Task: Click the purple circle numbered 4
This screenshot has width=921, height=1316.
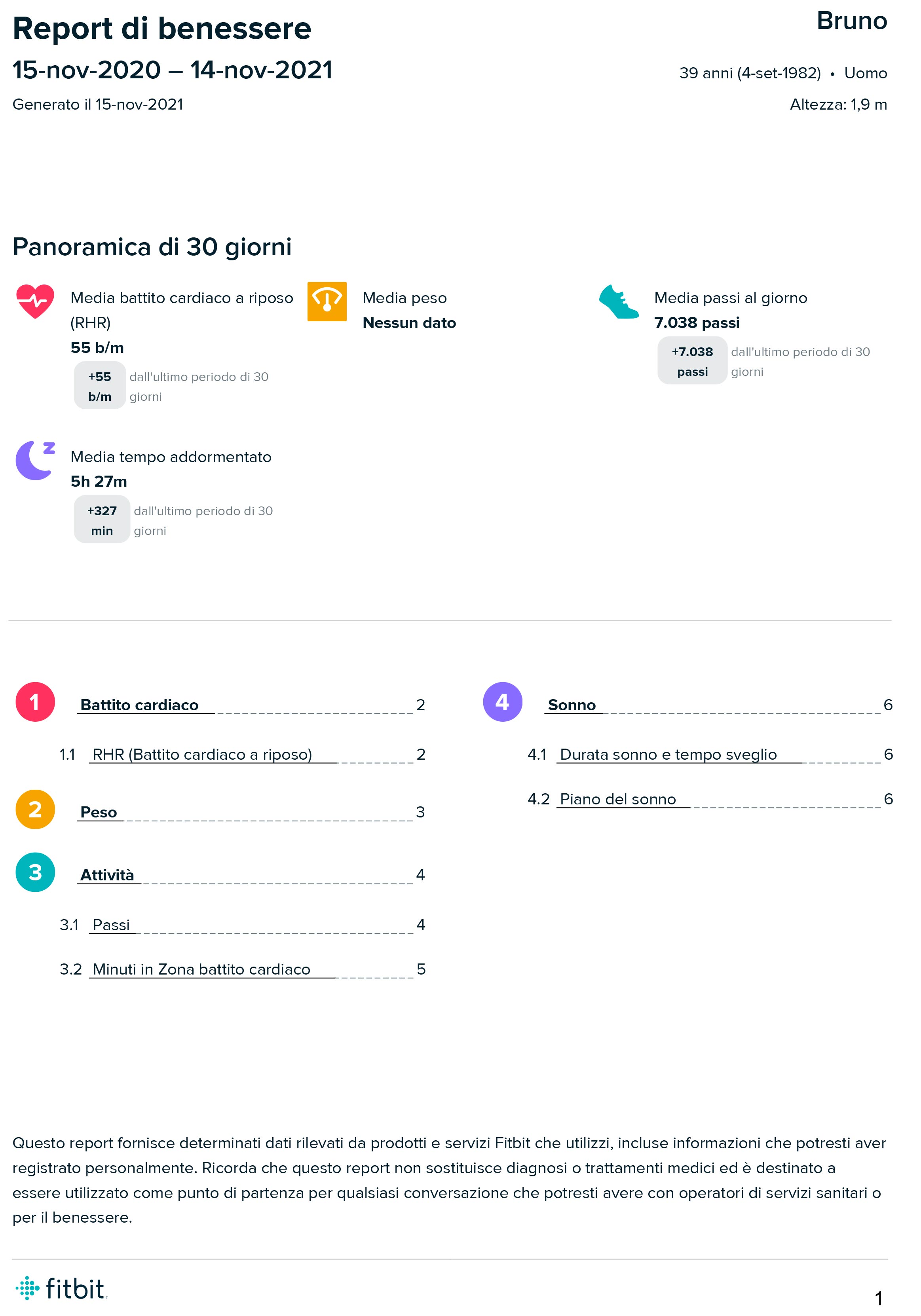Action: pyautogui.click(x=502, y=702)
